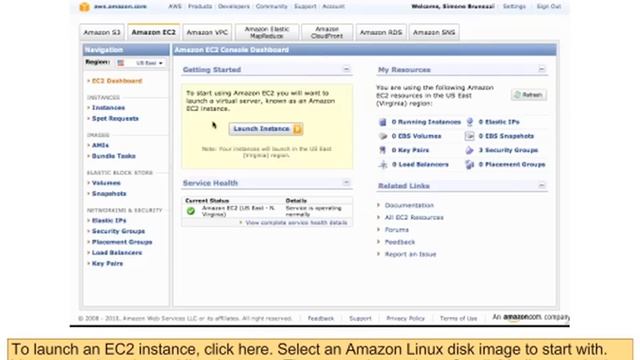Click the 3 Security Groups link
The height and width of the screenshot is (360, 640).
(508, 150)
